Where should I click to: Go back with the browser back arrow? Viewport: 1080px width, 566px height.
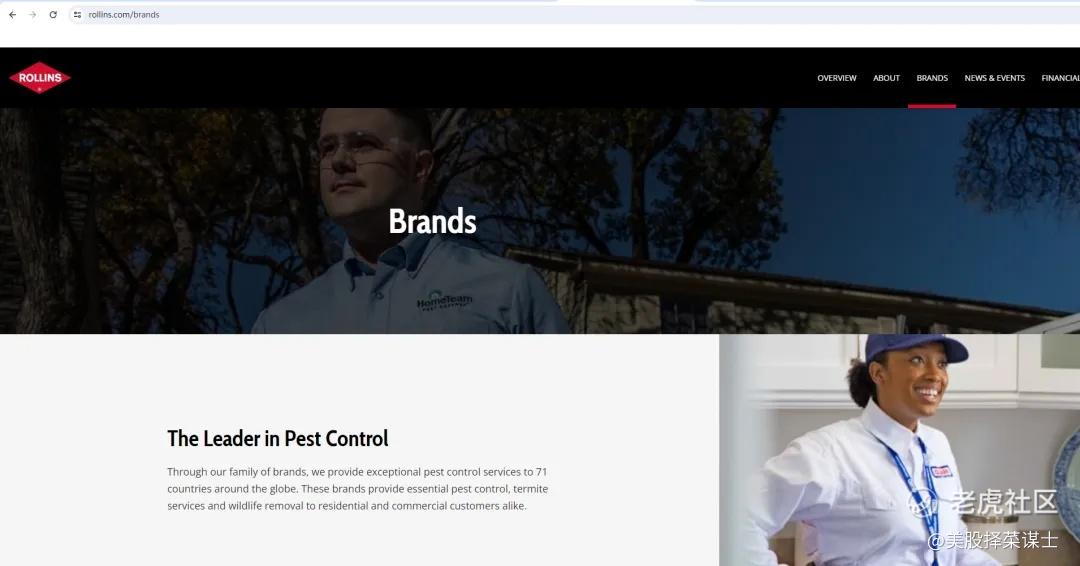(12, 14)
